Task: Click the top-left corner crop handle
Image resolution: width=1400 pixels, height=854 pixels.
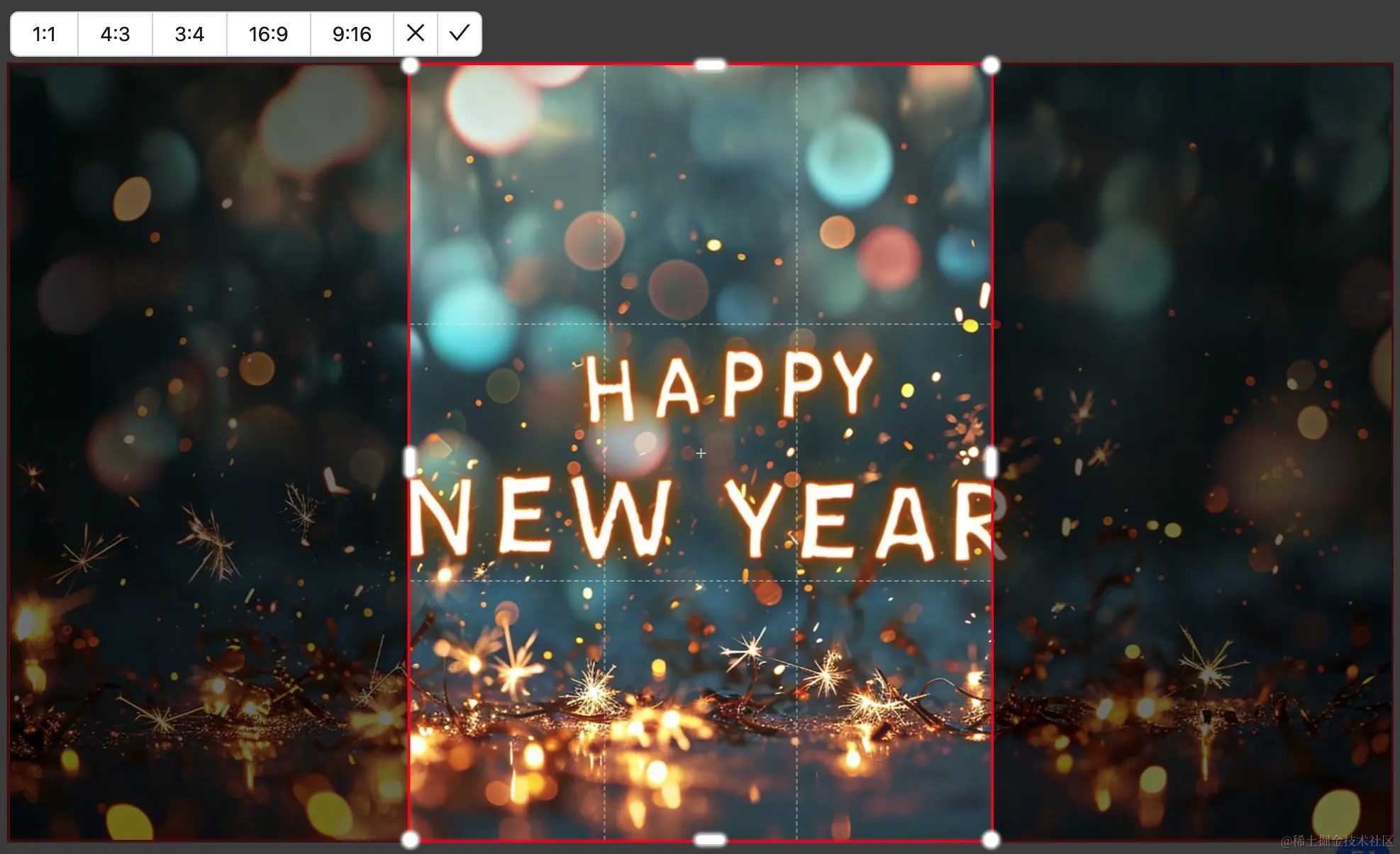Action: pyautogui.click(x=410, y=66)
